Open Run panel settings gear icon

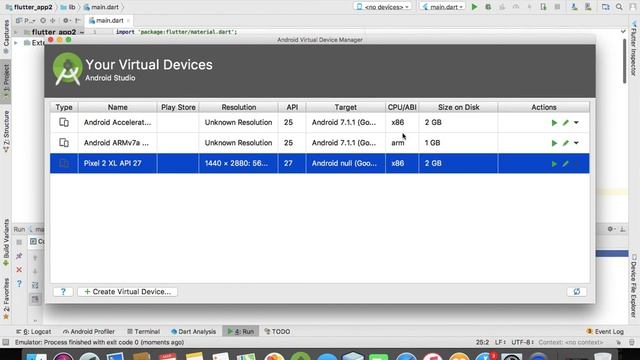click(611, 229)
